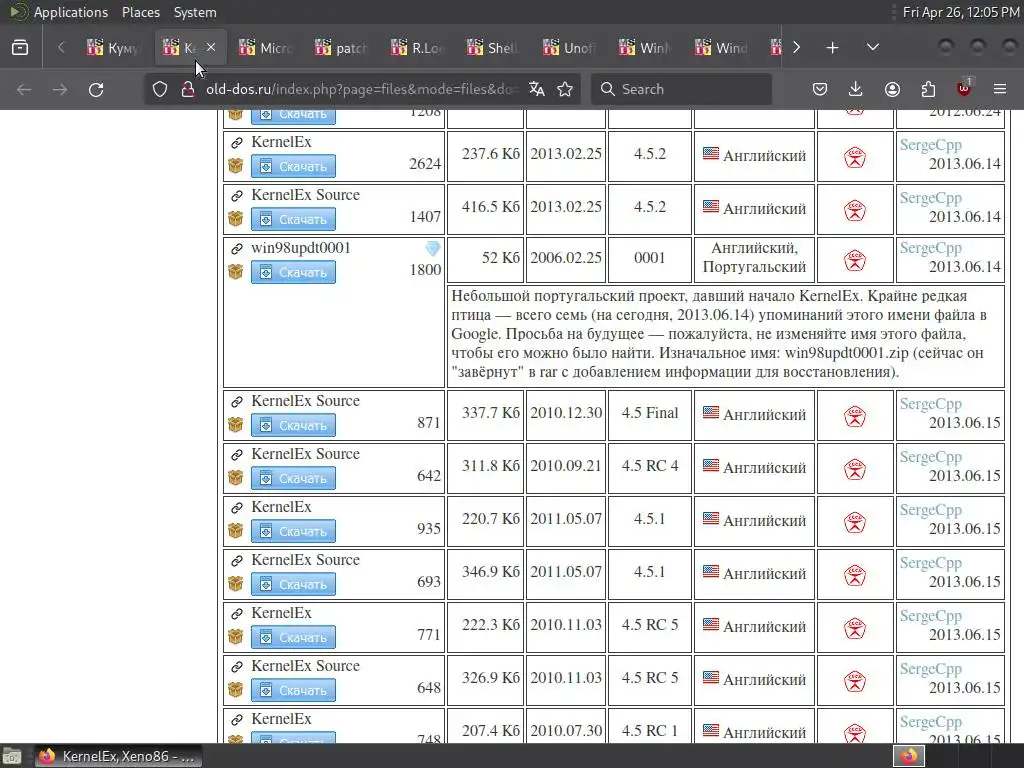Click the link icon beside KernelEx 4.5.1
Image resolution: width=1024 pixels, height=768 pixels.
click(237, 507)
